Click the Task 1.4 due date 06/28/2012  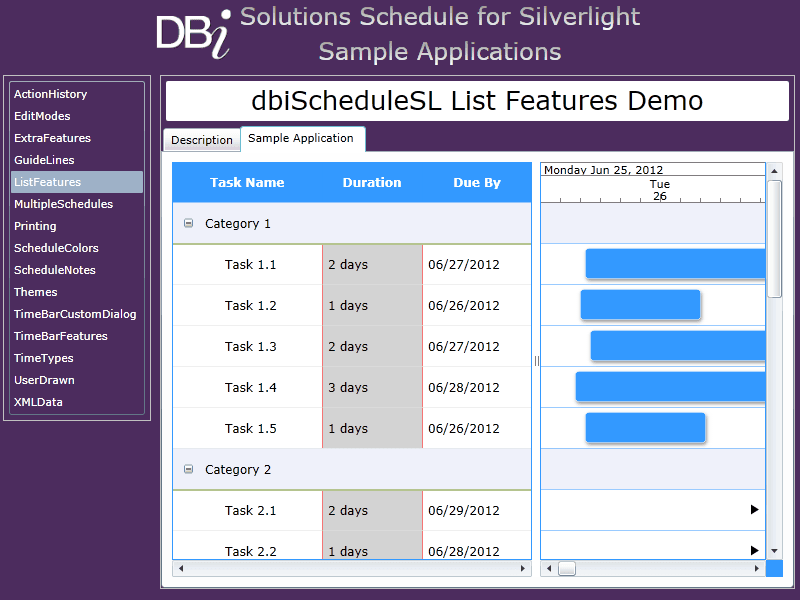pyautogui.click(x=464, y=388)
